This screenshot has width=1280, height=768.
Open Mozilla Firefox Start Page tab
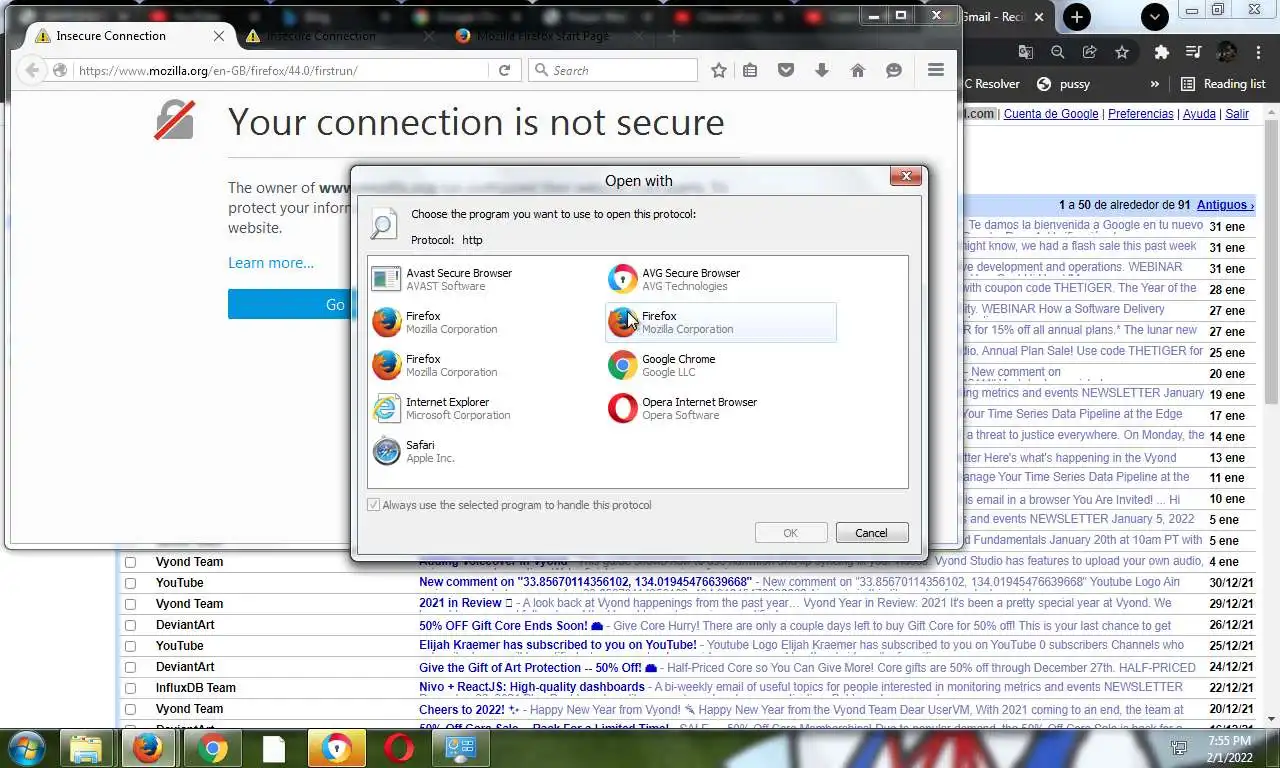pos(543,36)
